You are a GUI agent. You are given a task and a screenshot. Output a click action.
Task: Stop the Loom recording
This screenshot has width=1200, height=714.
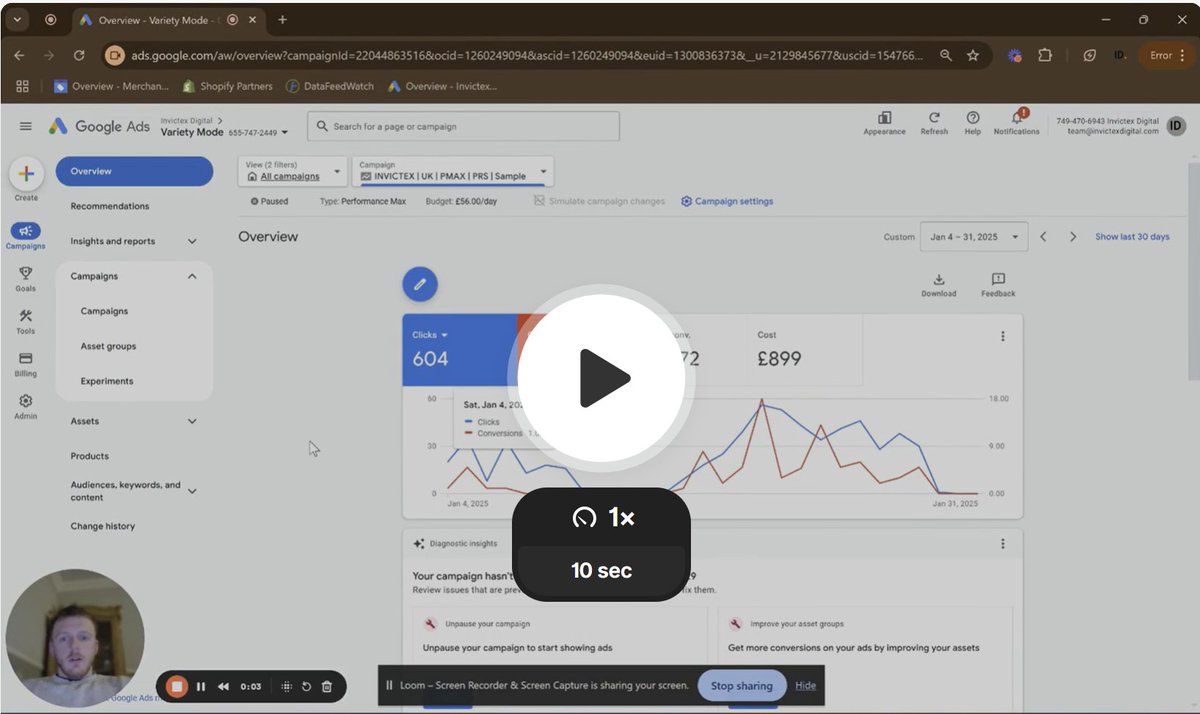177,687
